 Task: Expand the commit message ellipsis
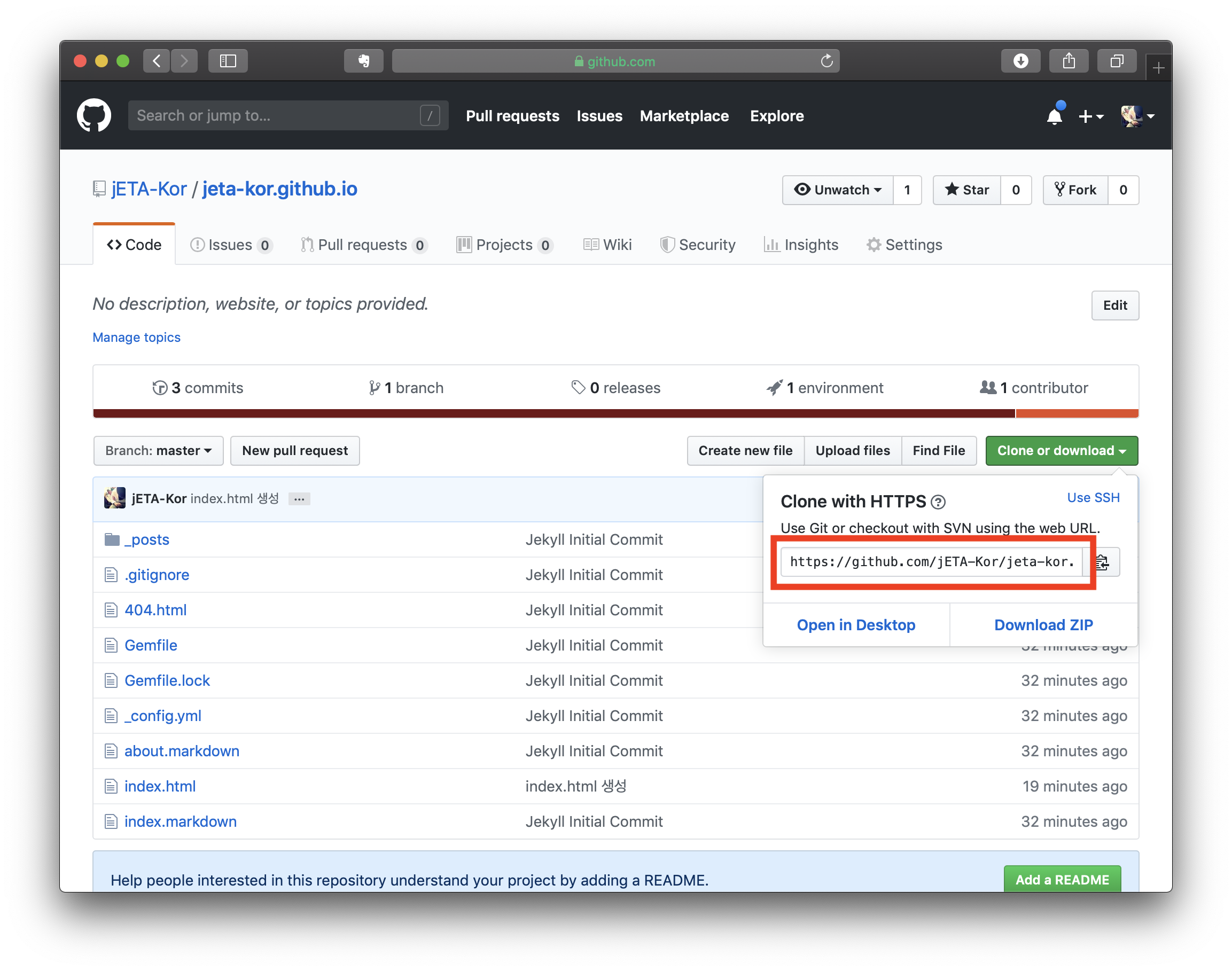299,499
